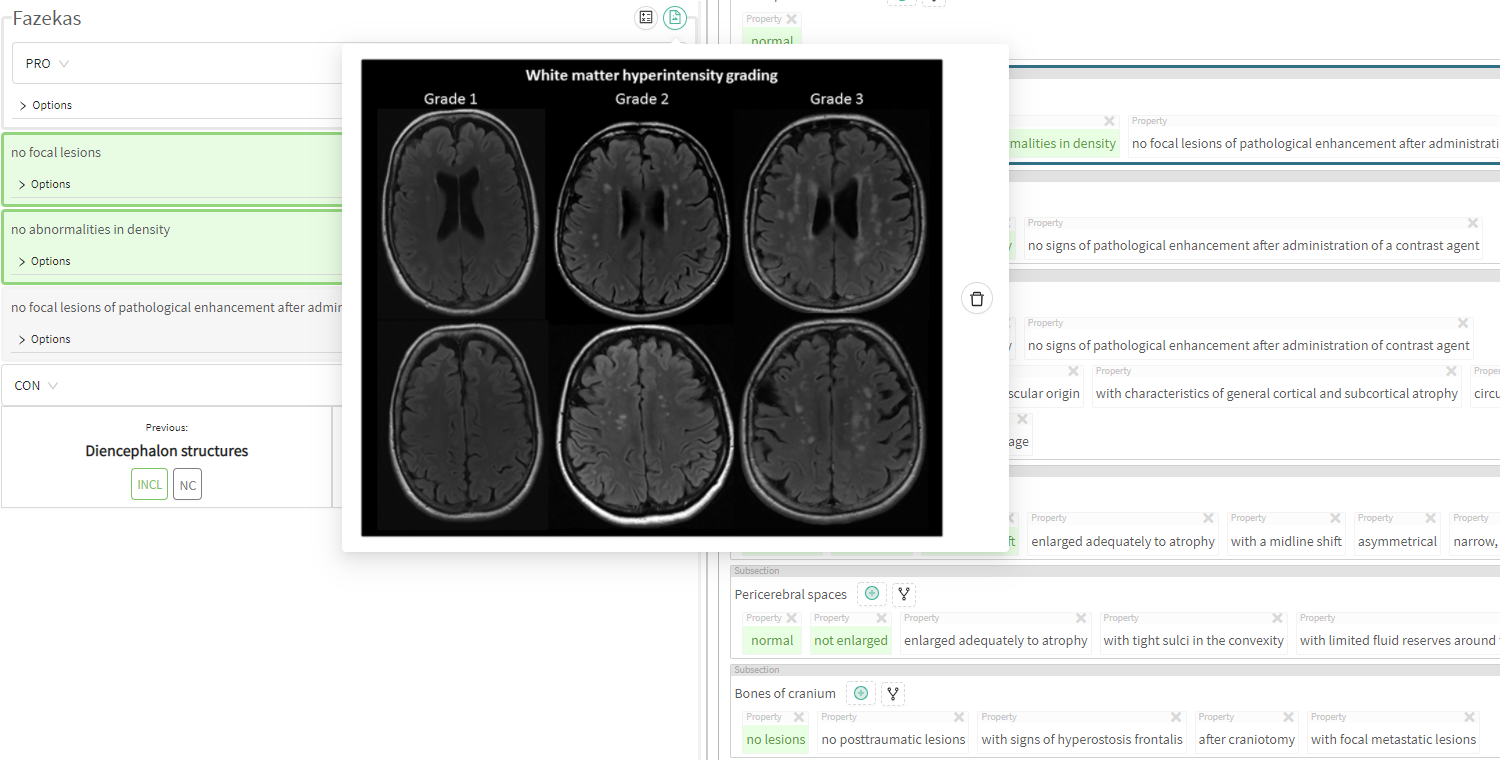Remove the 'no posttraumatic lesions' property
The height and width of the screenshot is (760, 1500).
(959, 717)
